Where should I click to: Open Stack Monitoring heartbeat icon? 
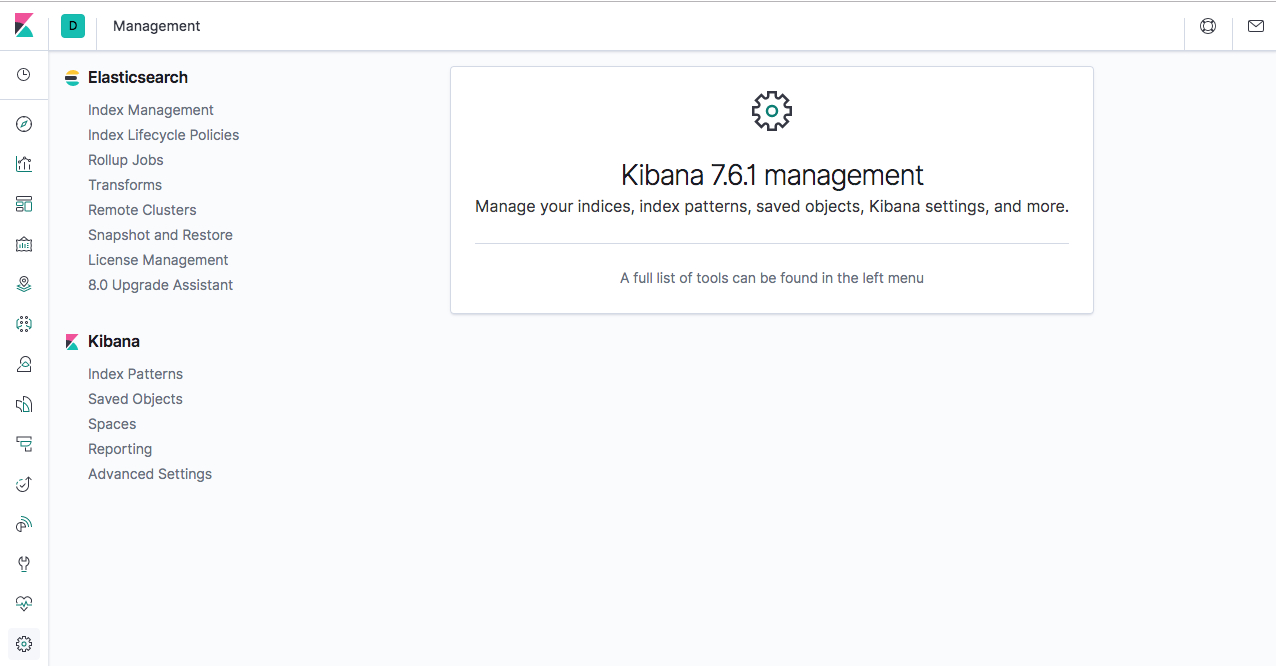(24, 604)
